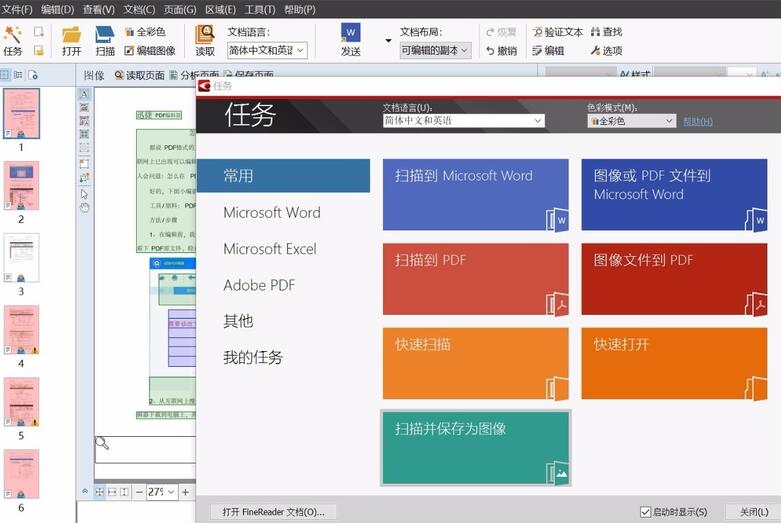Click 打开 FineReader 文档 button
This screenshot has width=781, height=523.
[273, 512]
